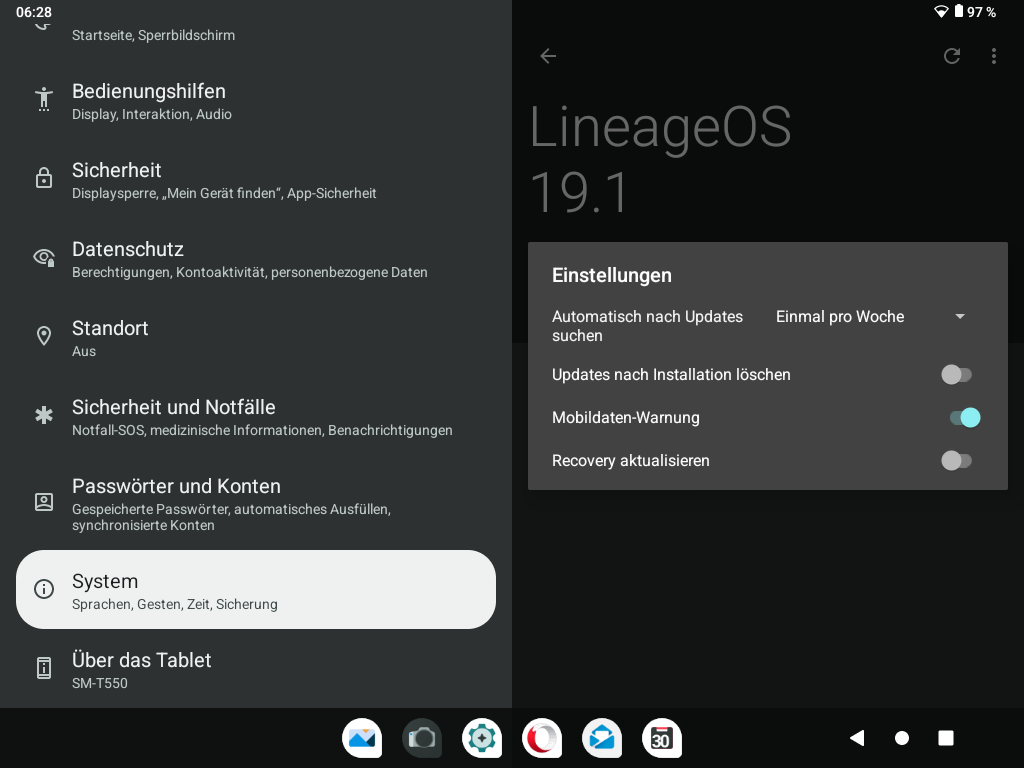The height and width of the screenshot is (768, 1024).
Task: Toggle Recovery aktualisieren on
Action: point(957,461)
